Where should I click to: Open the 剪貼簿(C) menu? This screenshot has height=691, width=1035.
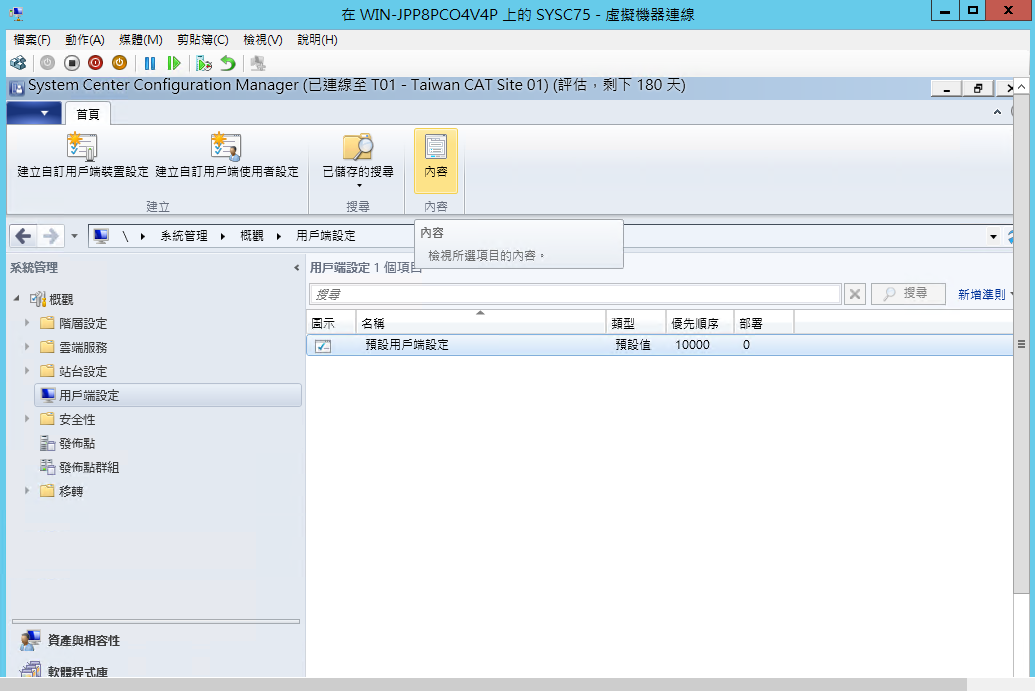tap(203, 40)
